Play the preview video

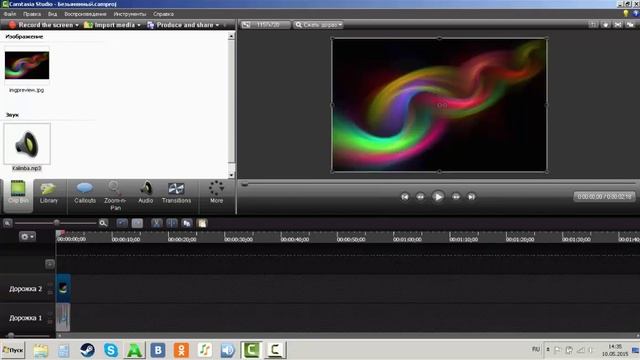438,197
